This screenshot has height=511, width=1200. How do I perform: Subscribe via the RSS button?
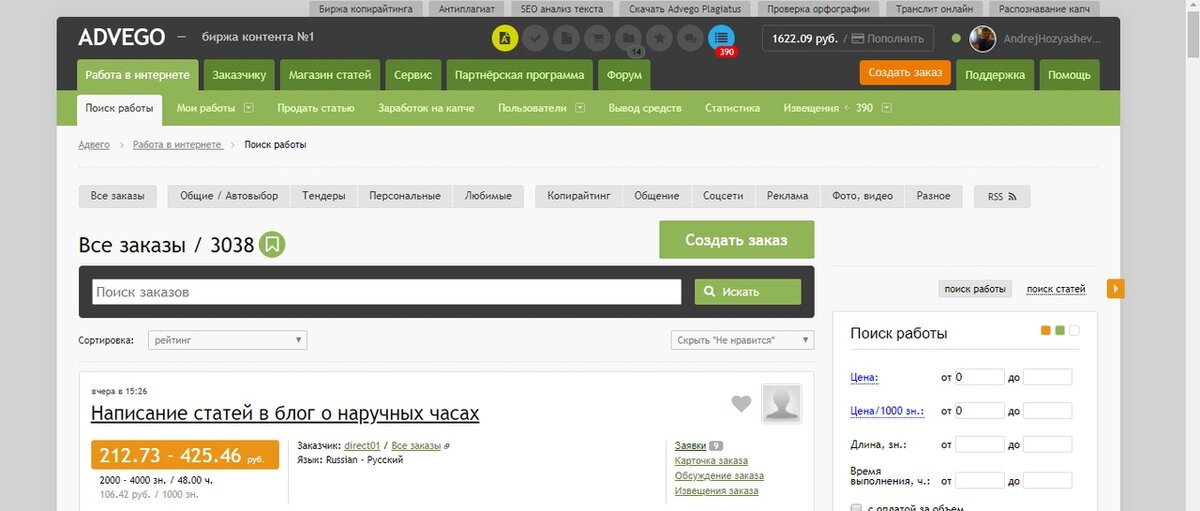(1002, 196)
